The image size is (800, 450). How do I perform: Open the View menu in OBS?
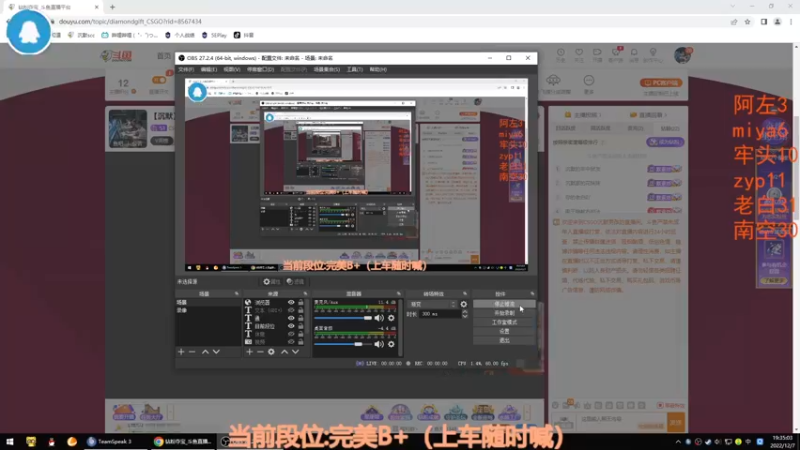click(231, 69)
